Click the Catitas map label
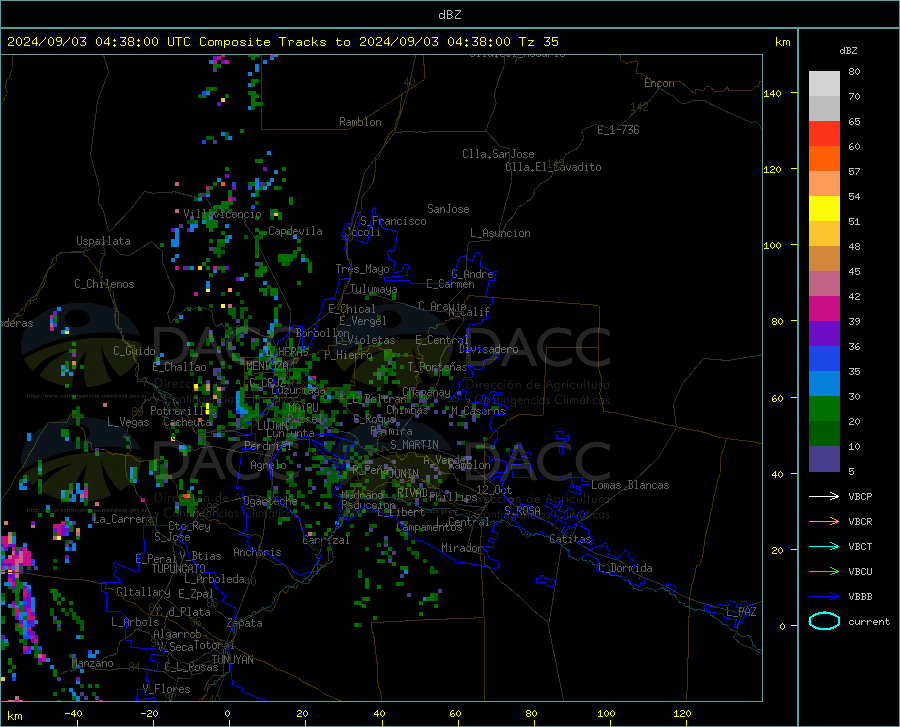Image resolution: width=900 pixels, height=727 pixels. (570, 539)
